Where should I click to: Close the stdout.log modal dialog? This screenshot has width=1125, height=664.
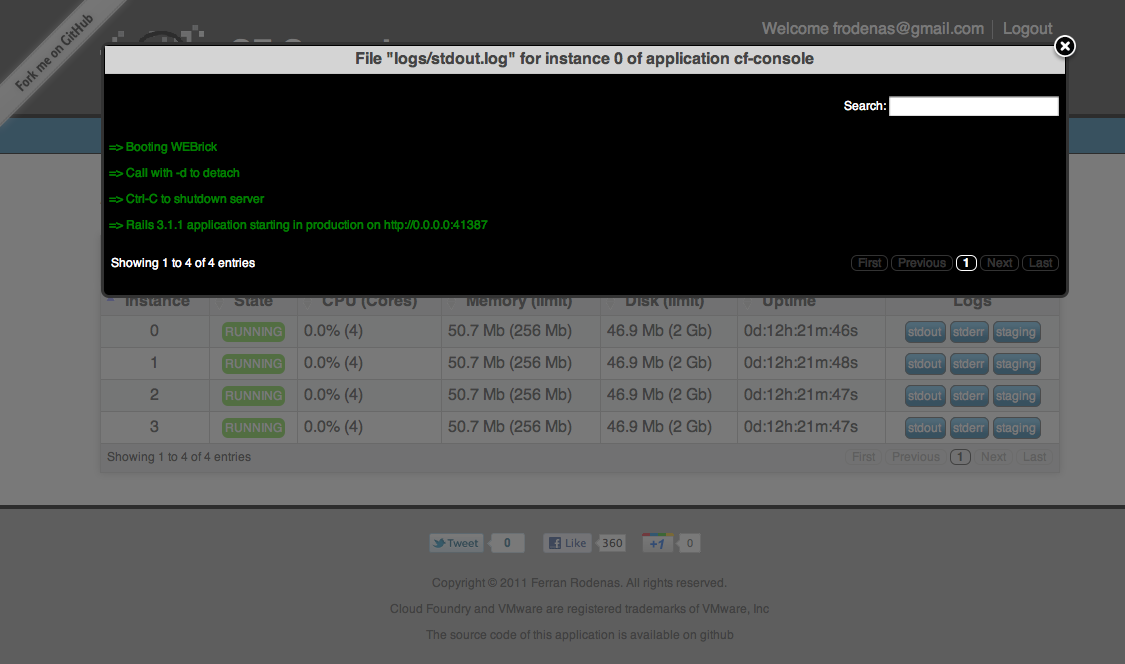[x=1065, y=46]
